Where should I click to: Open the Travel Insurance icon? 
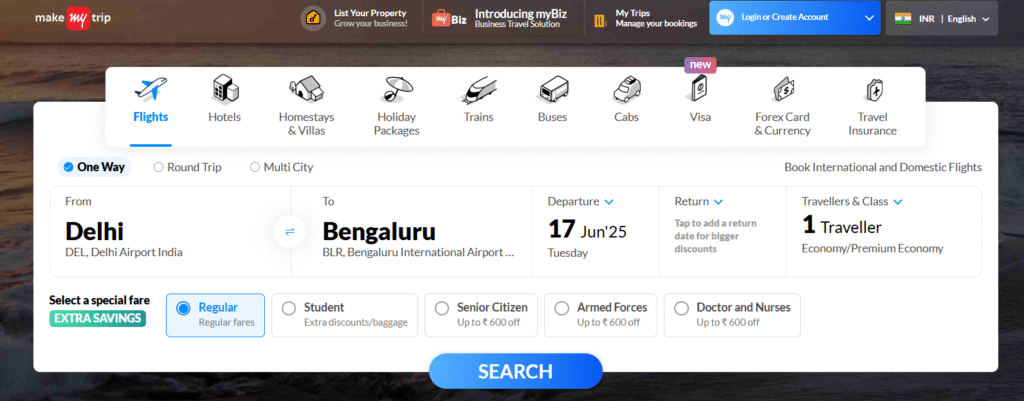[x=872, y=90]
